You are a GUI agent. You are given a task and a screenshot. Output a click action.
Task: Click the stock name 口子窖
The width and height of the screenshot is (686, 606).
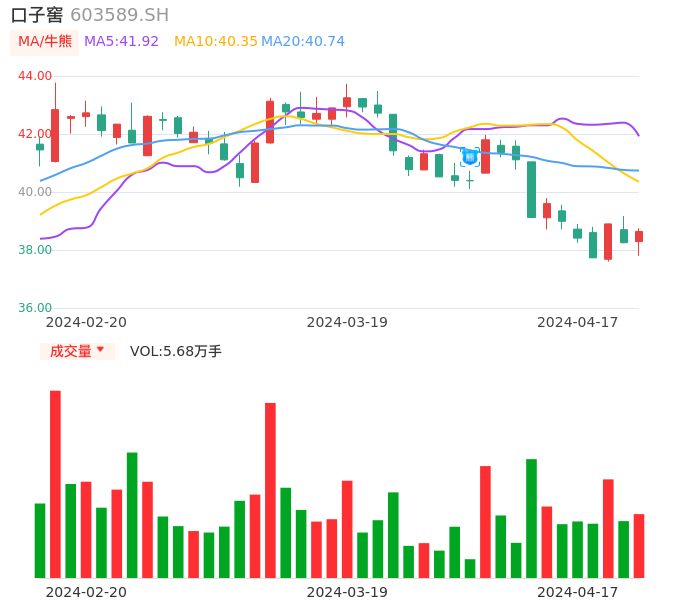point(37,15)
